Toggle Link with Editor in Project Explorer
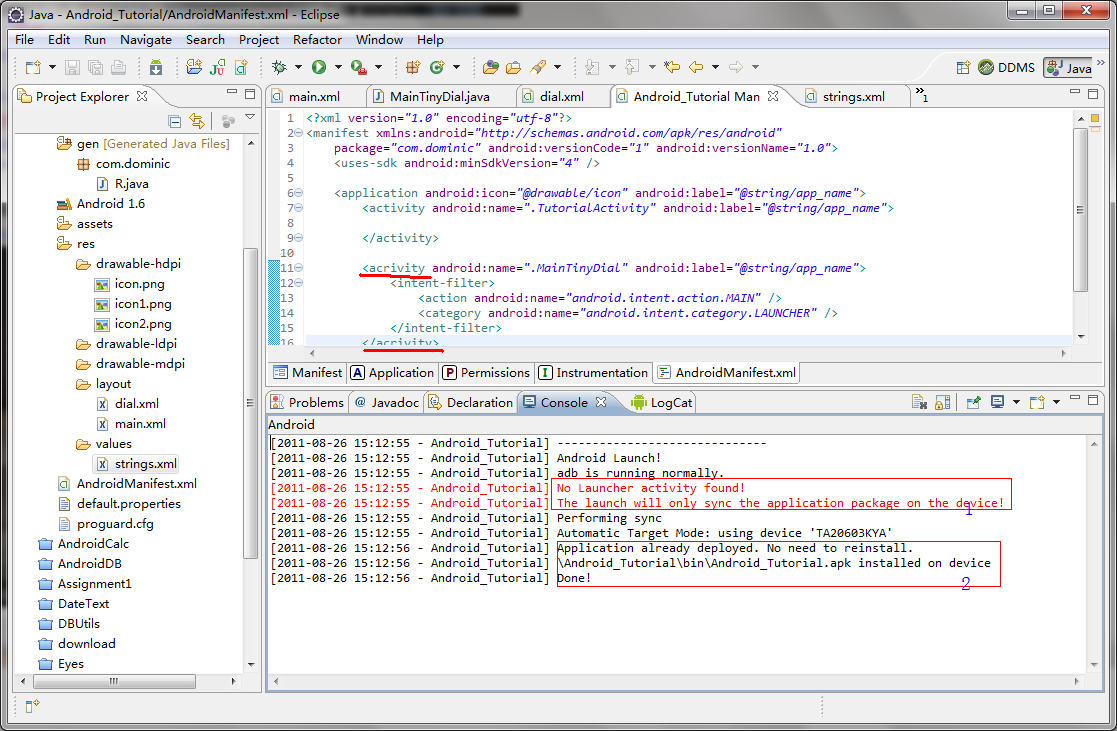Image resolution: width=1117 pixels, height=731 pixels. click(x=197, y=121)
